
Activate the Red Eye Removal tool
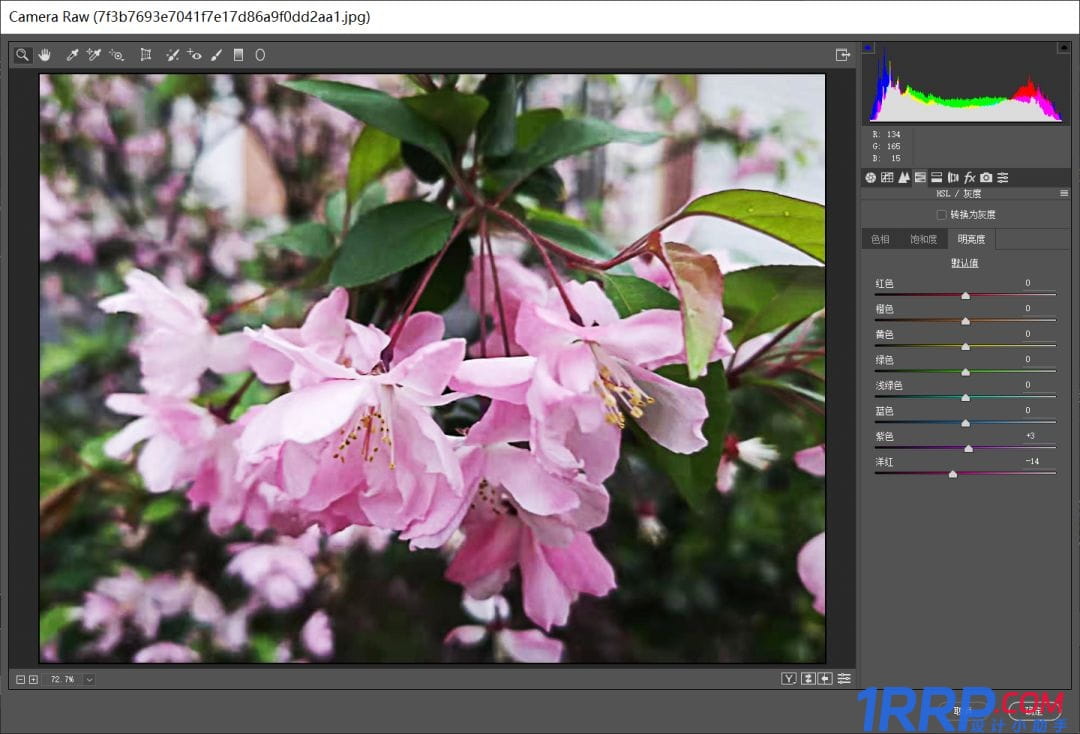pos(194,55)
